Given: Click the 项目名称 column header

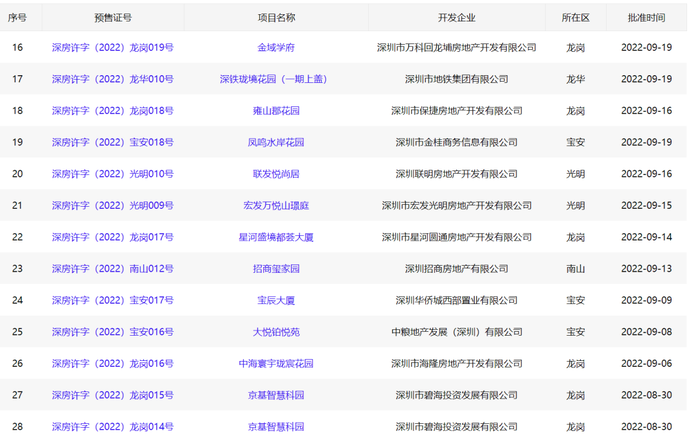Looking at the screenshot, I should pos(276,17).
